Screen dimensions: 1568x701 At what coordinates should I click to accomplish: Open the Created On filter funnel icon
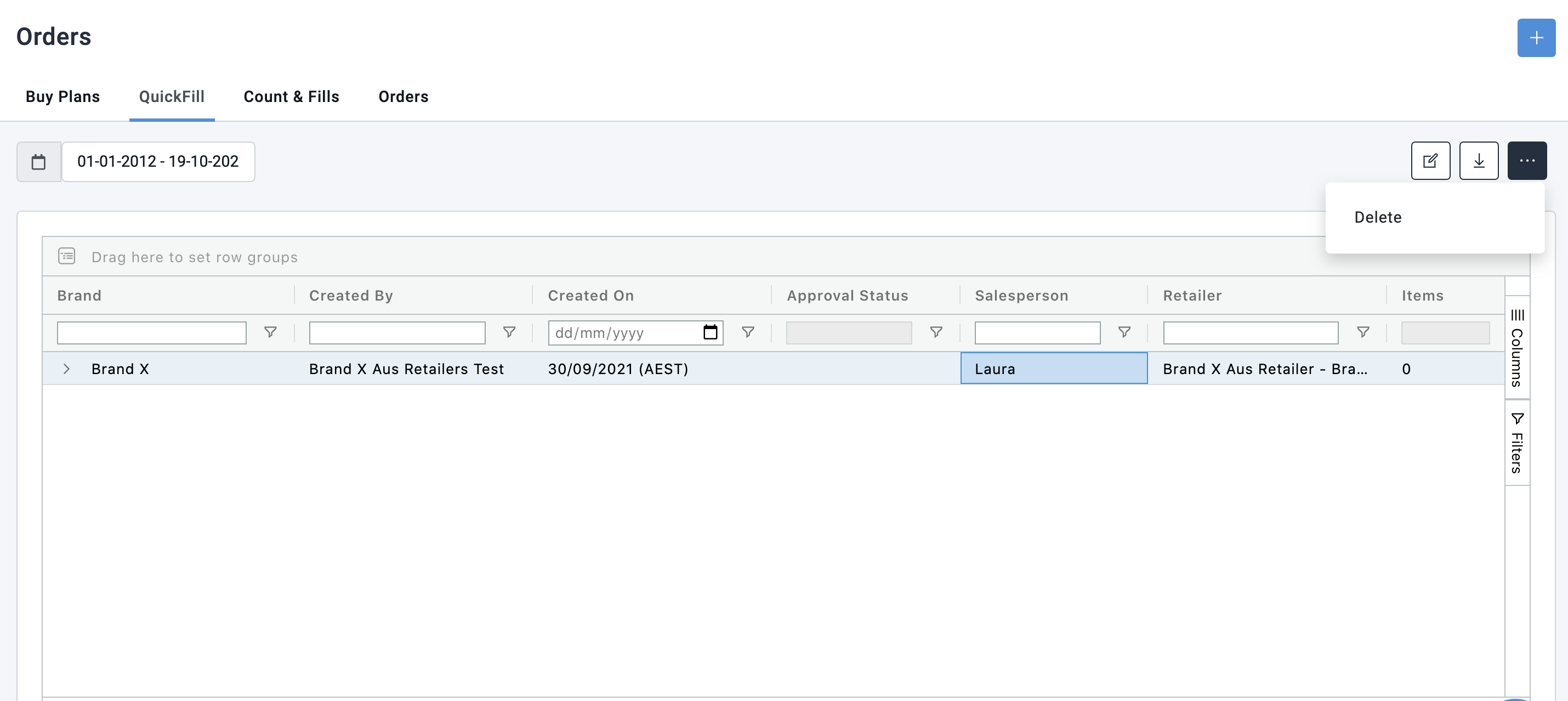click(748, 332)
